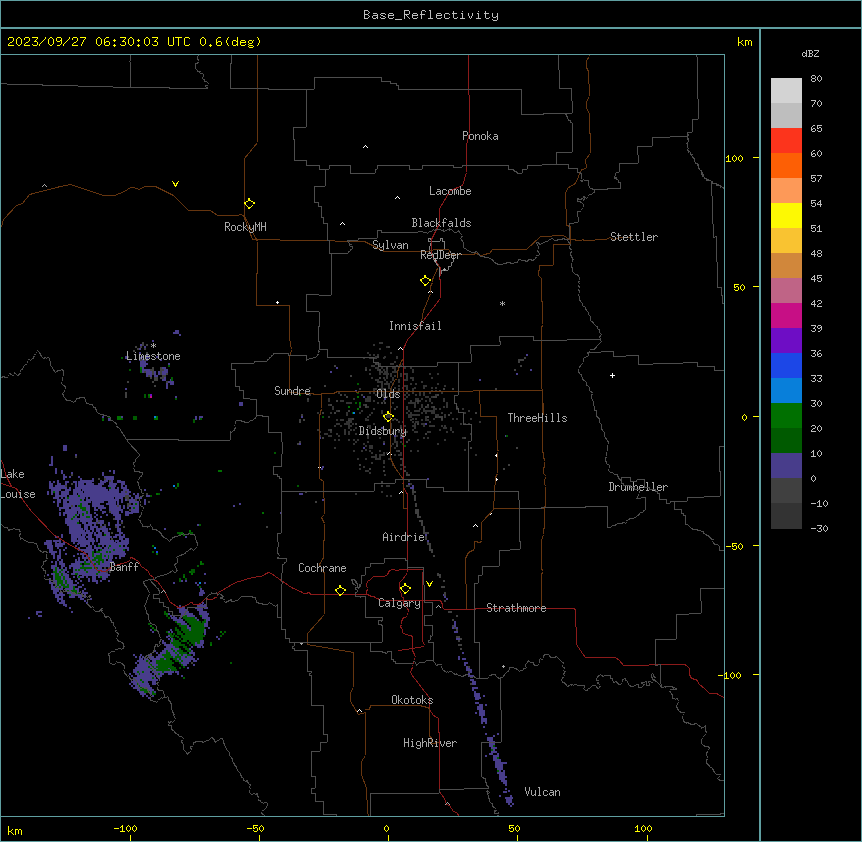The width and height of the screenshot is (862, 842).
Task: Click the Didsbury town label
Action: (383, 431)
